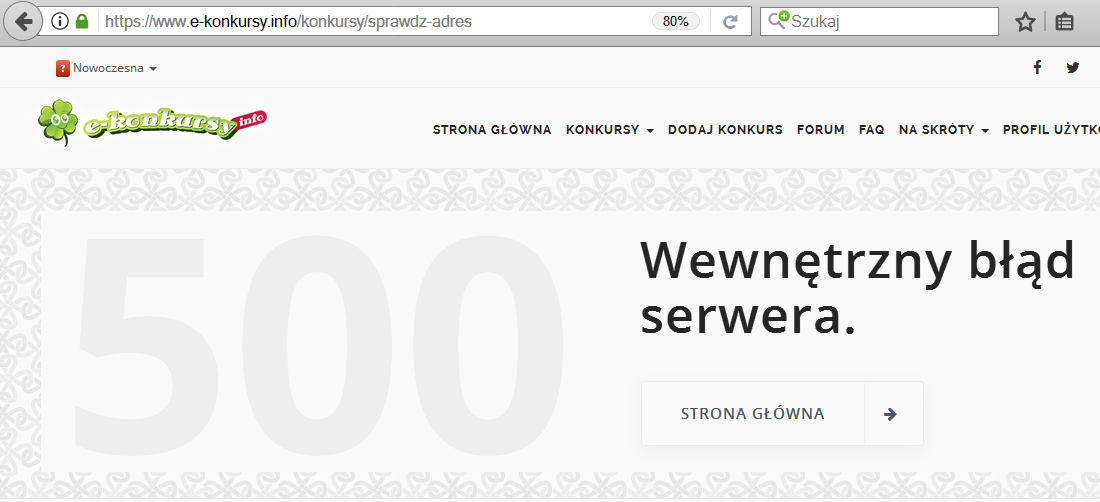1100x502 pixels.
Task: Open the bookmarks list icon
Action: [1064, 22]
